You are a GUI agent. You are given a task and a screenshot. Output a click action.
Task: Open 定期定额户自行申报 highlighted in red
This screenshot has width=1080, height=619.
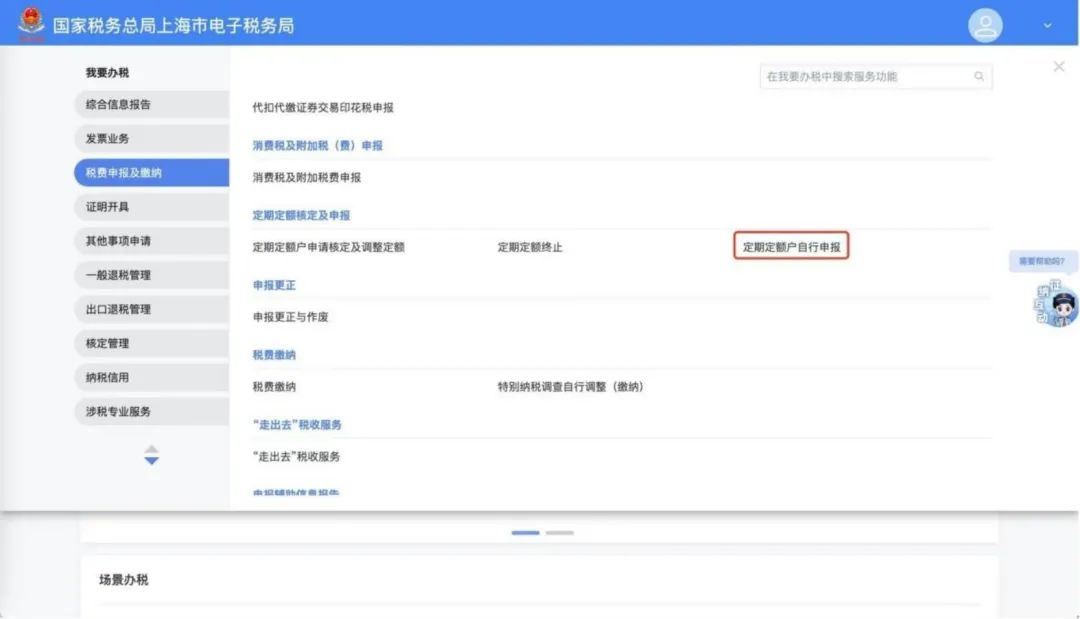click(791, 246)
